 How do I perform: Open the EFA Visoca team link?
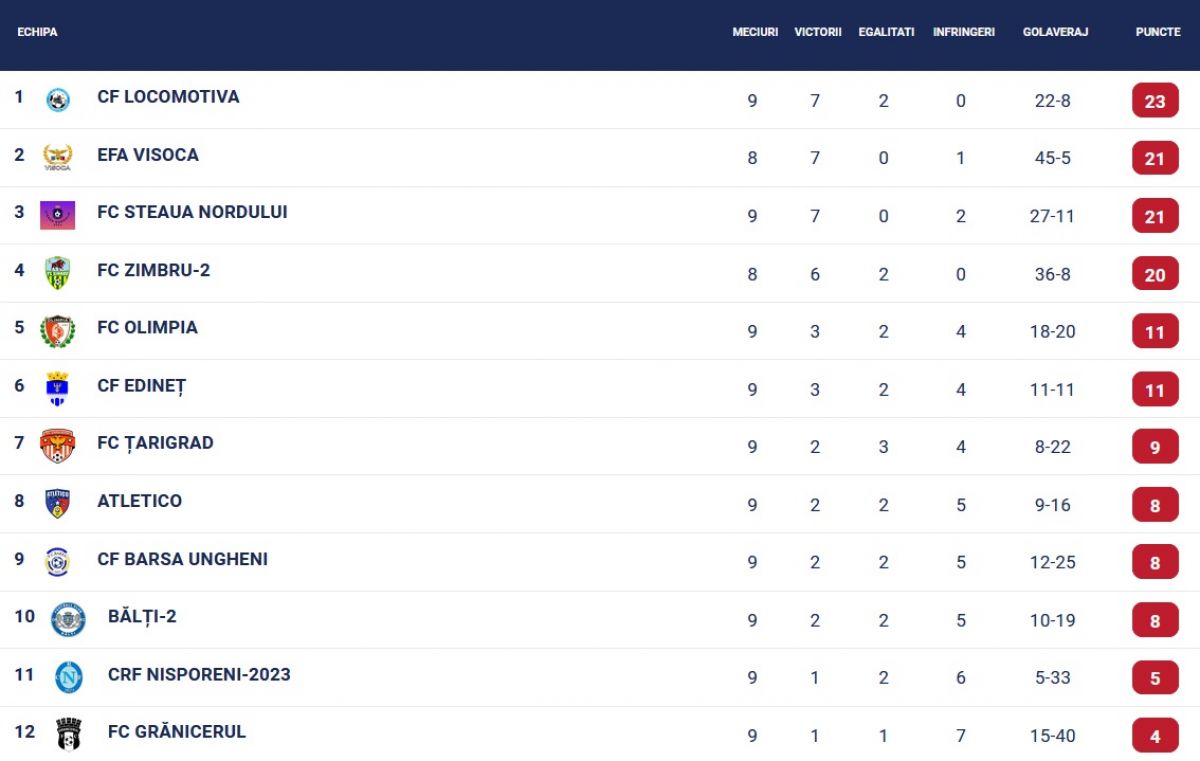pyautogui.click(x=148, y=155)
